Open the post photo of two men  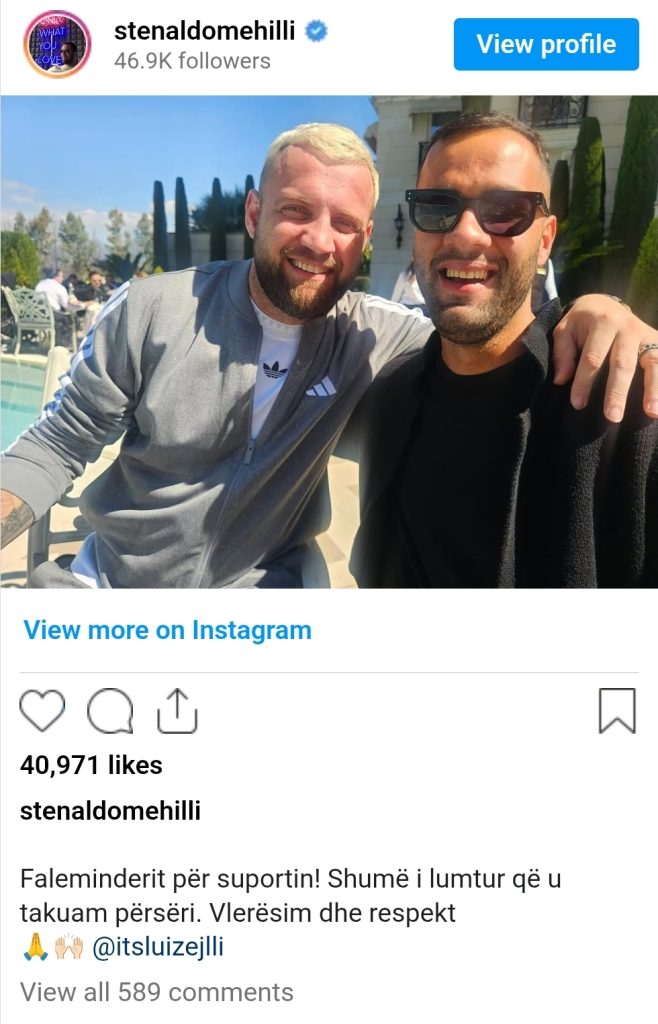(x=329, y=342)
